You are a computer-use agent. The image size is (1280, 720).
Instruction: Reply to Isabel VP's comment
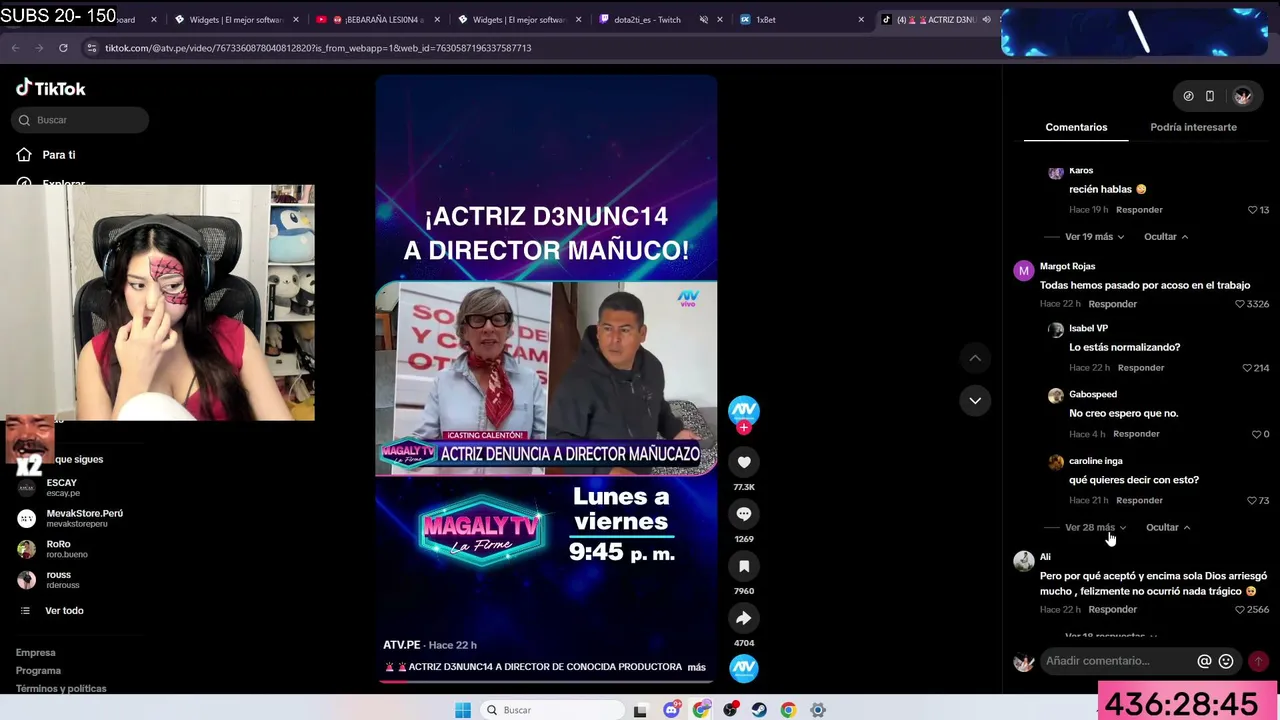[1141, 368]
